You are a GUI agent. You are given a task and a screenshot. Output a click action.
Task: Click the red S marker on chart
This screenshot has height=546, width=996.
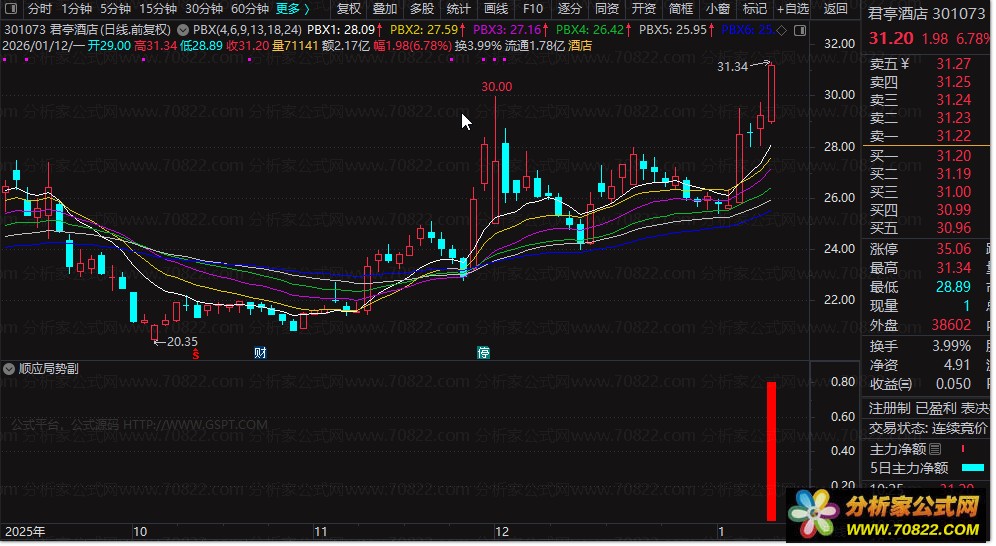click(196, 354)
